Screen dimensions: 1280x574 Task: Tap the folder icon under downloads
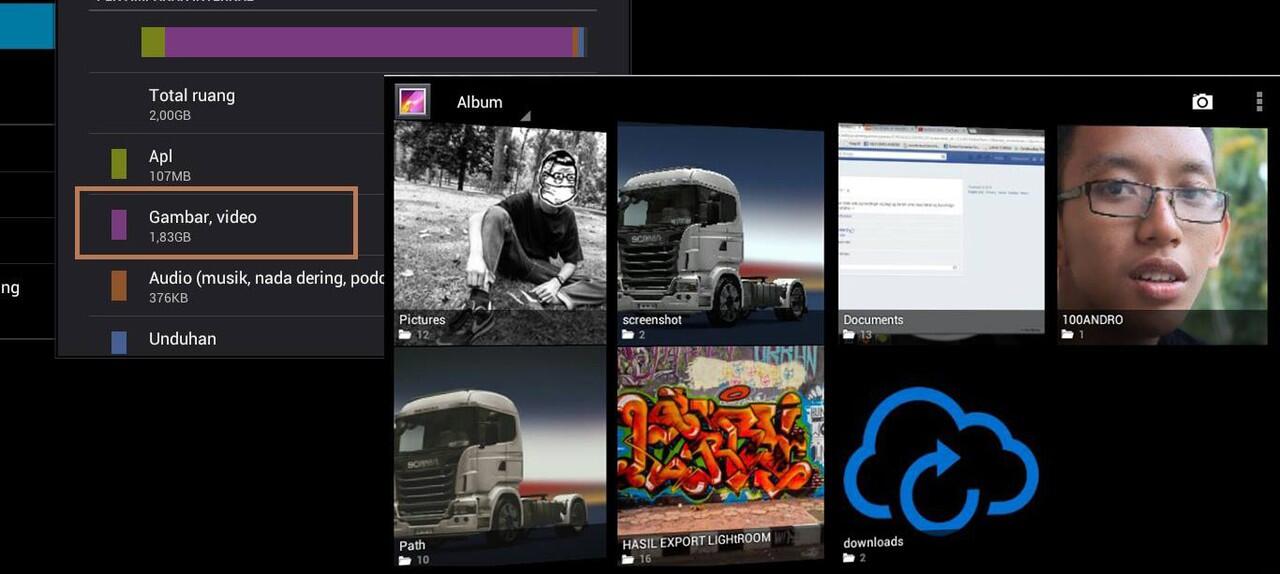pos(849,557)
